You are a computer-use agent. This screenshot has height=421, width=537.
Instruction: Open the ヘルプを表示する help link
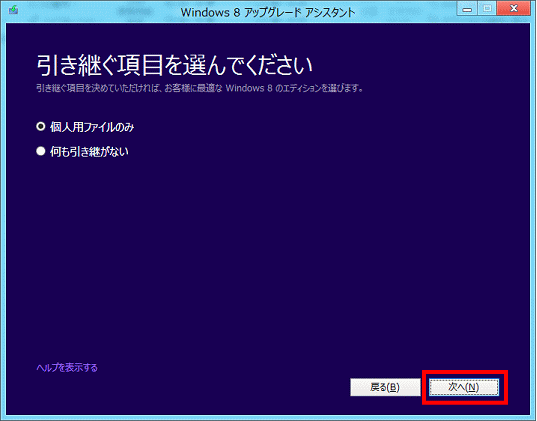67,368
